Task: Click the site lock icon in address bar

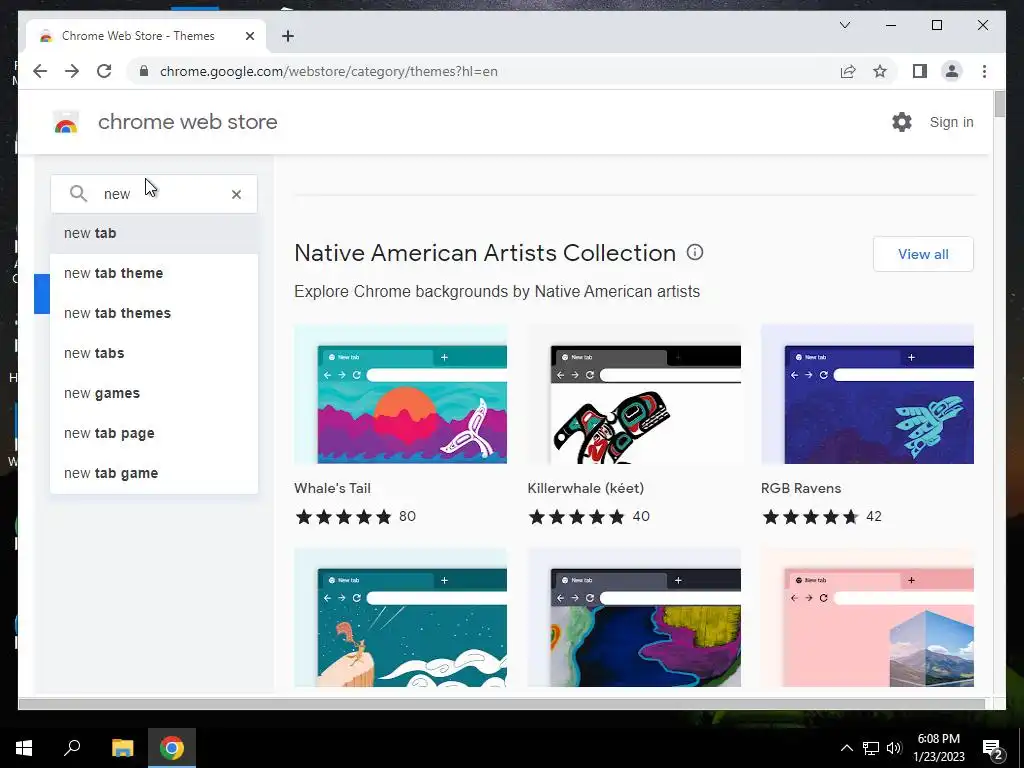Action: pos(144,71)
